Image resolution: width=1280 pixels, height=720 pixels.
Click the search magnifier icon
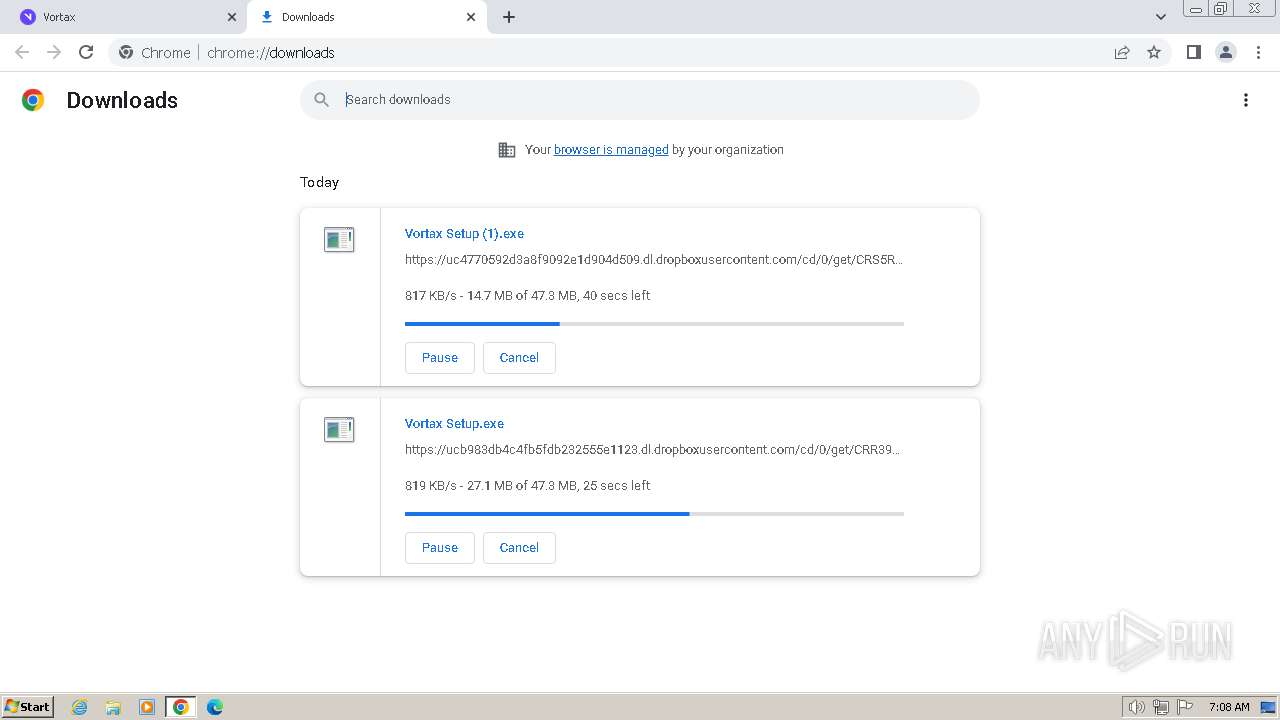coord(321,100)
